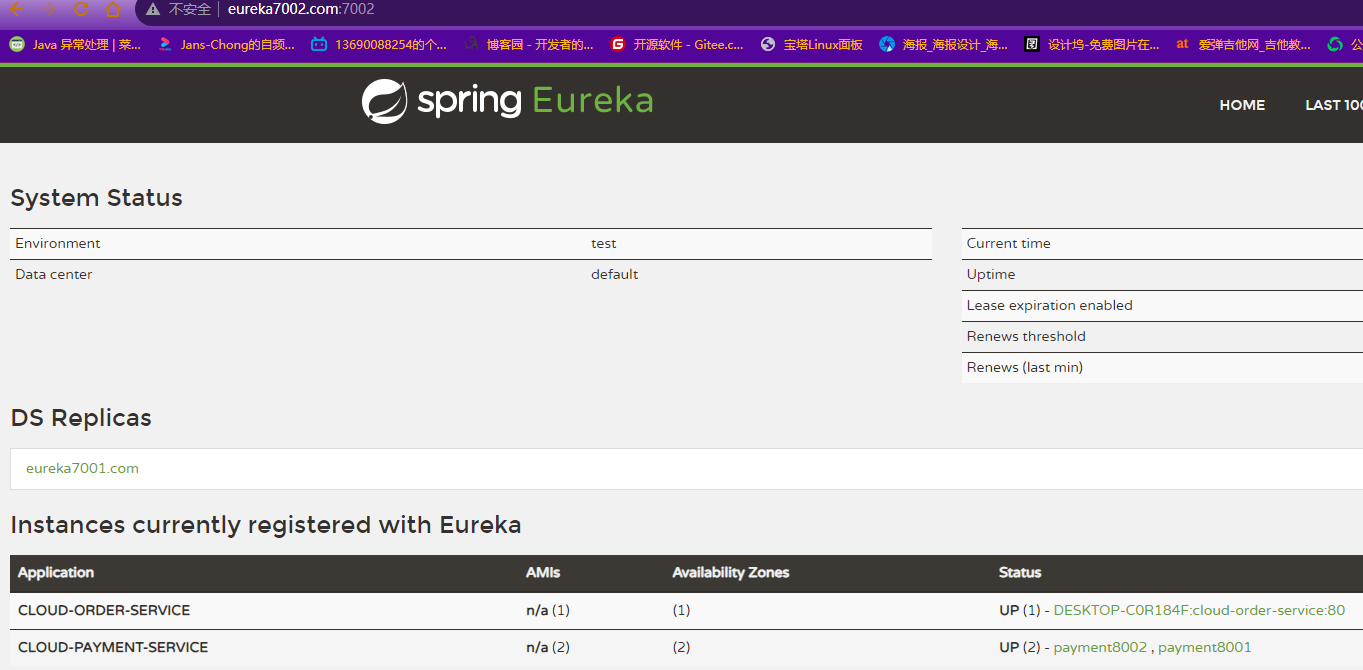Open the Jans-Chong bookmark
Image resolution: width=1363 pixels, height=670 pixels.
click(226, 44)
